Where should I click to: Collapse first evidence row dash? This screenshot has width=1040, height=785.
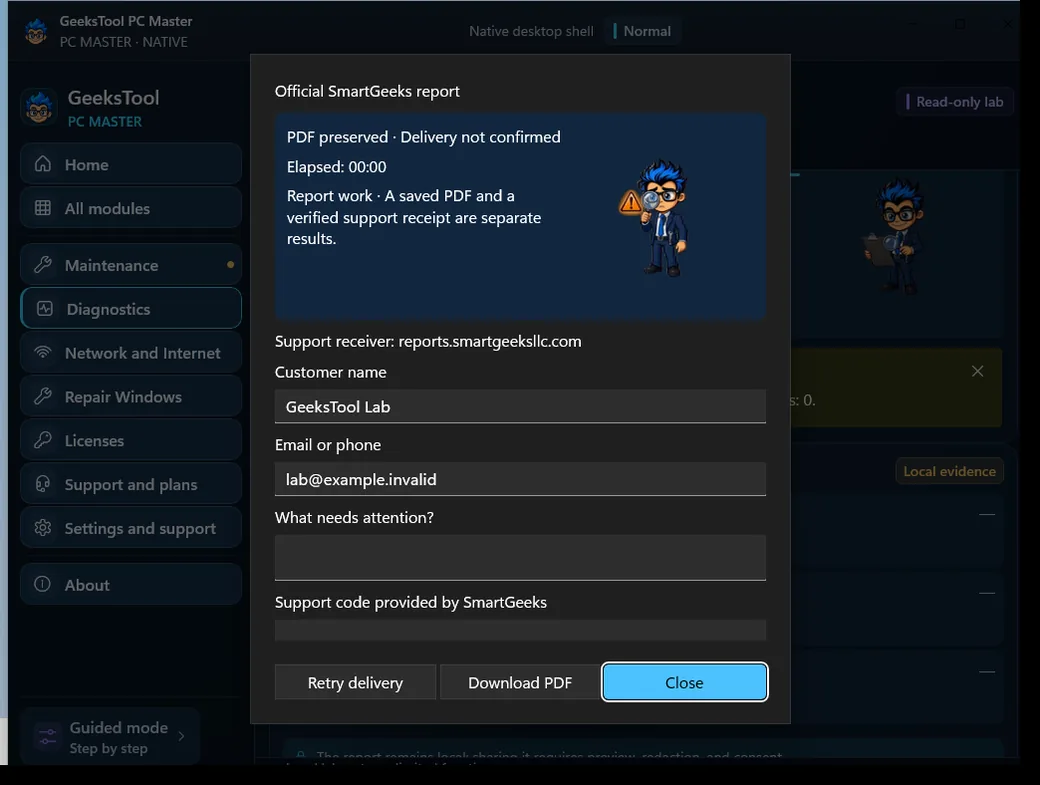point(987,514)
